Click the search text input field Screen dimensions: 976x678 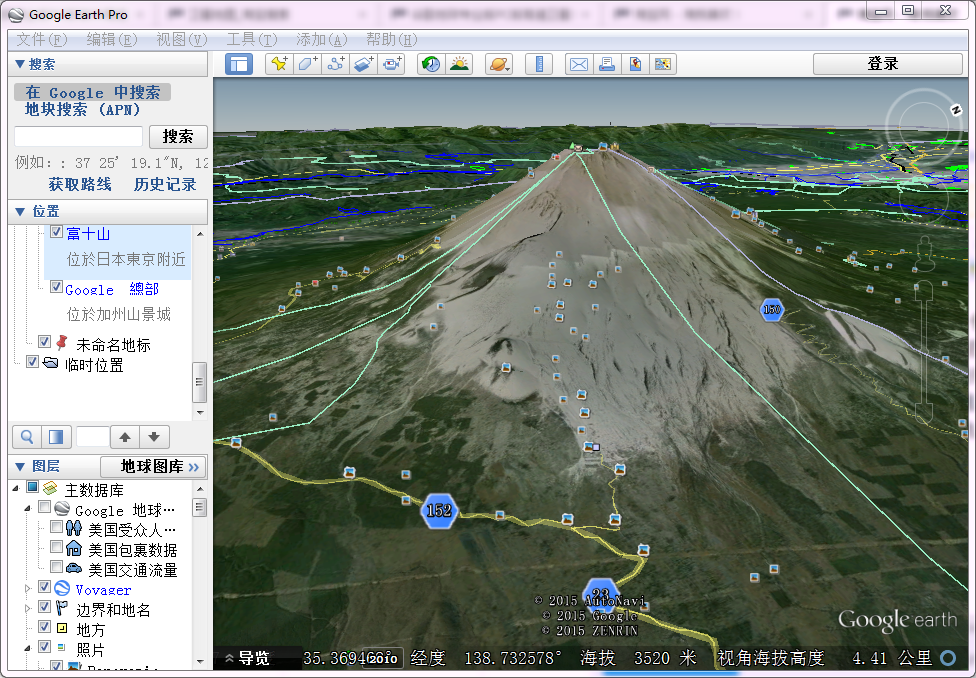coord(78,136)
